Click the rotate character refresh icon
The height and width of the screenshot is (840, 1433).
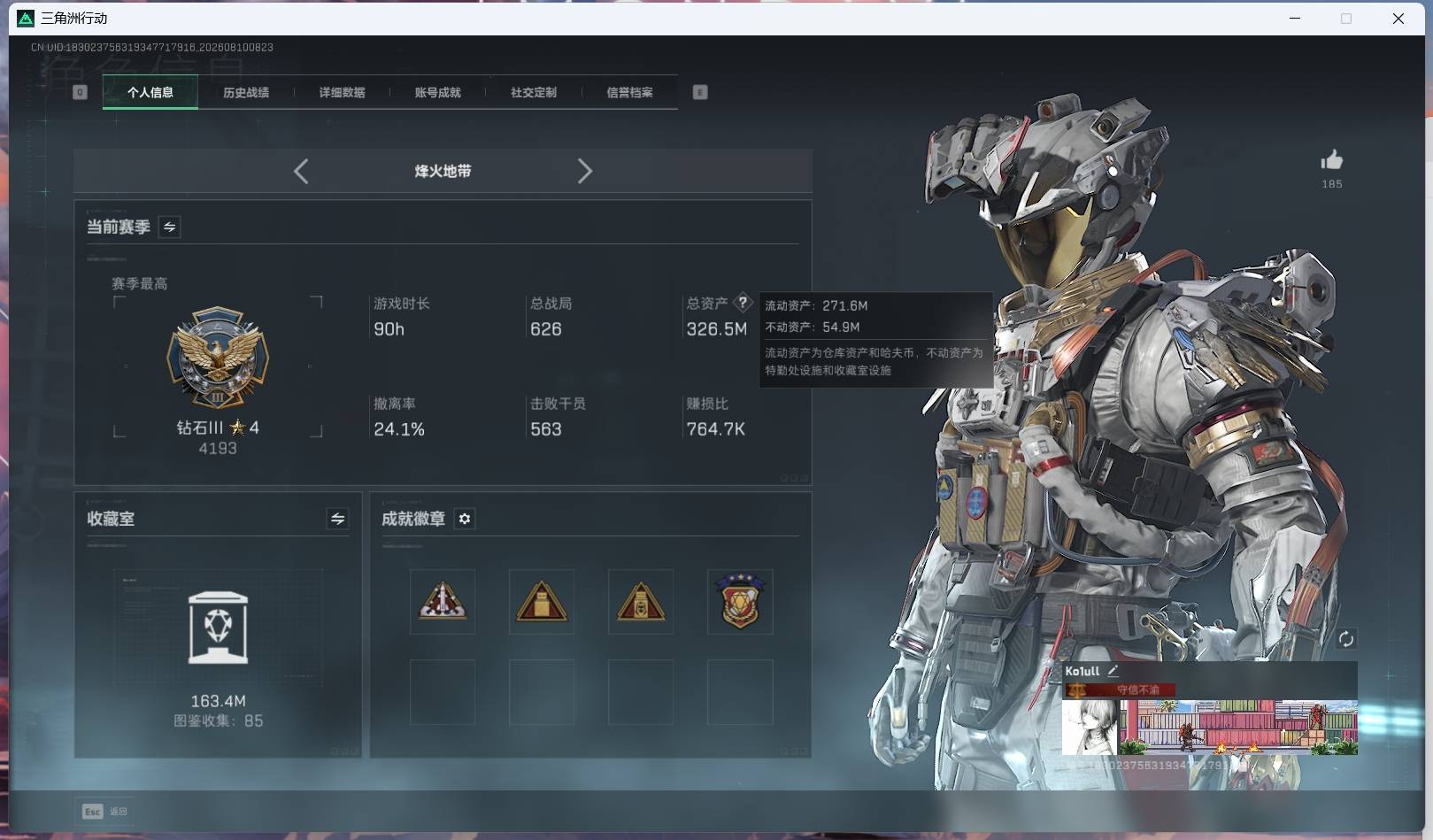click(x=1345, y=639)
